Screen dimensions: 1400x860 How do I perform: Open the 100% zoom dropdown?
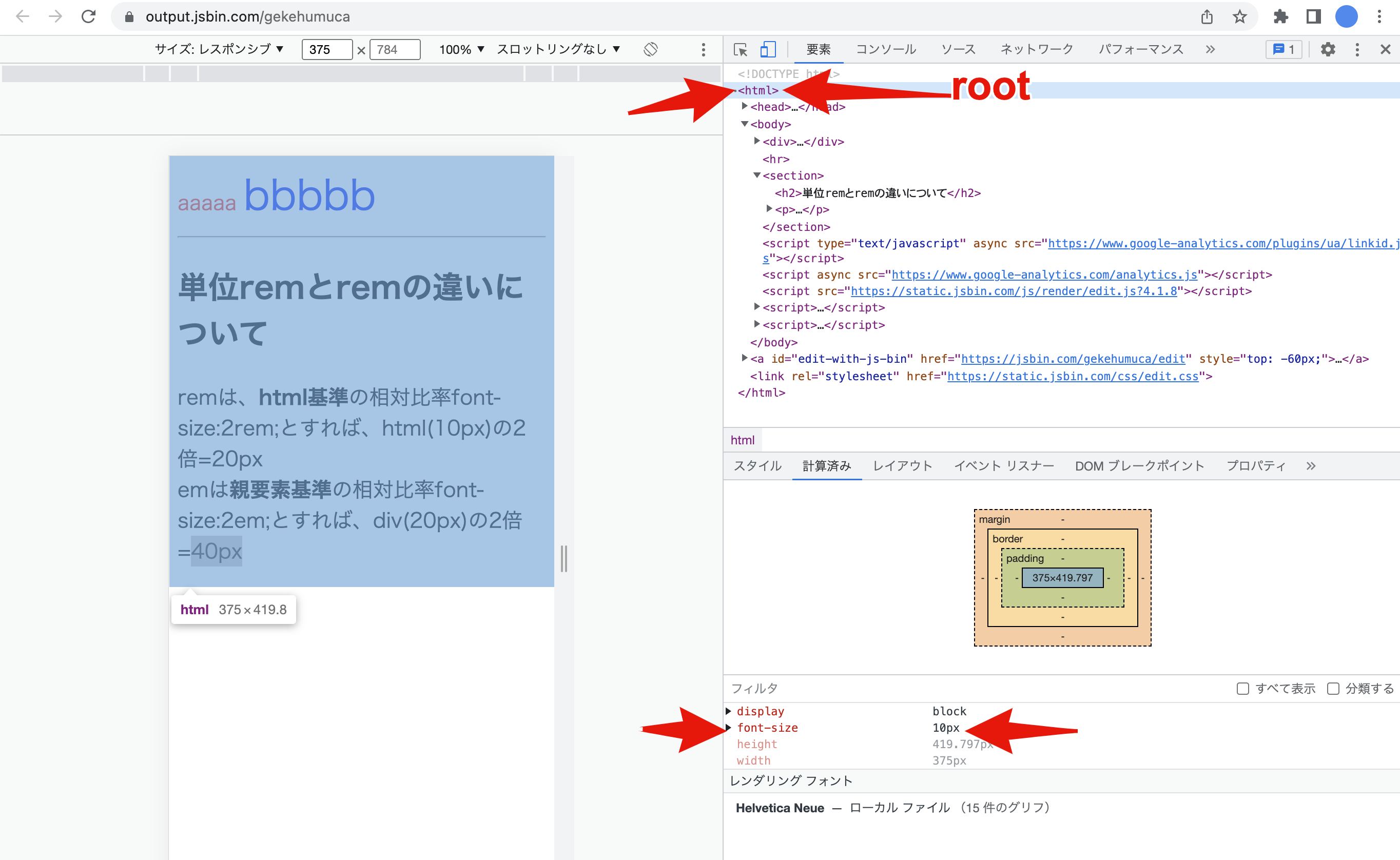click(461, 49)
